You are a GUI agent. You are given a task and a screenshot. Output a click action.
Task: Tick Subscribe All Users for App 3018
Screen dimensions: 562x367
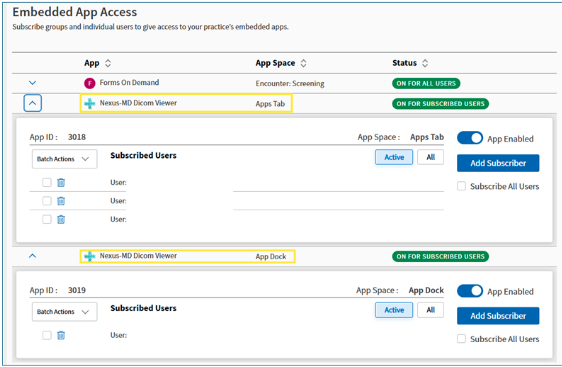(462, 186)
